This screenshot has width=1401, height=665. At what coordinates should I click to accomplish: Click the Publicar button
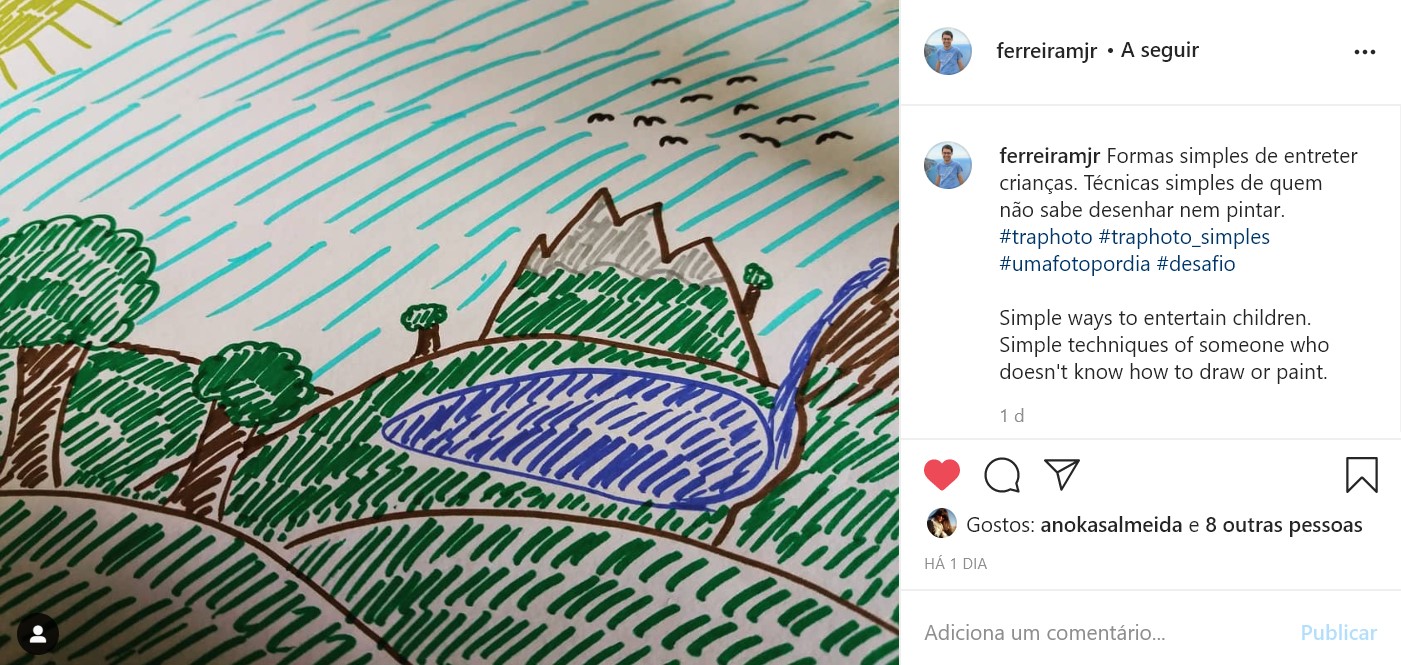pos(1339,633)
